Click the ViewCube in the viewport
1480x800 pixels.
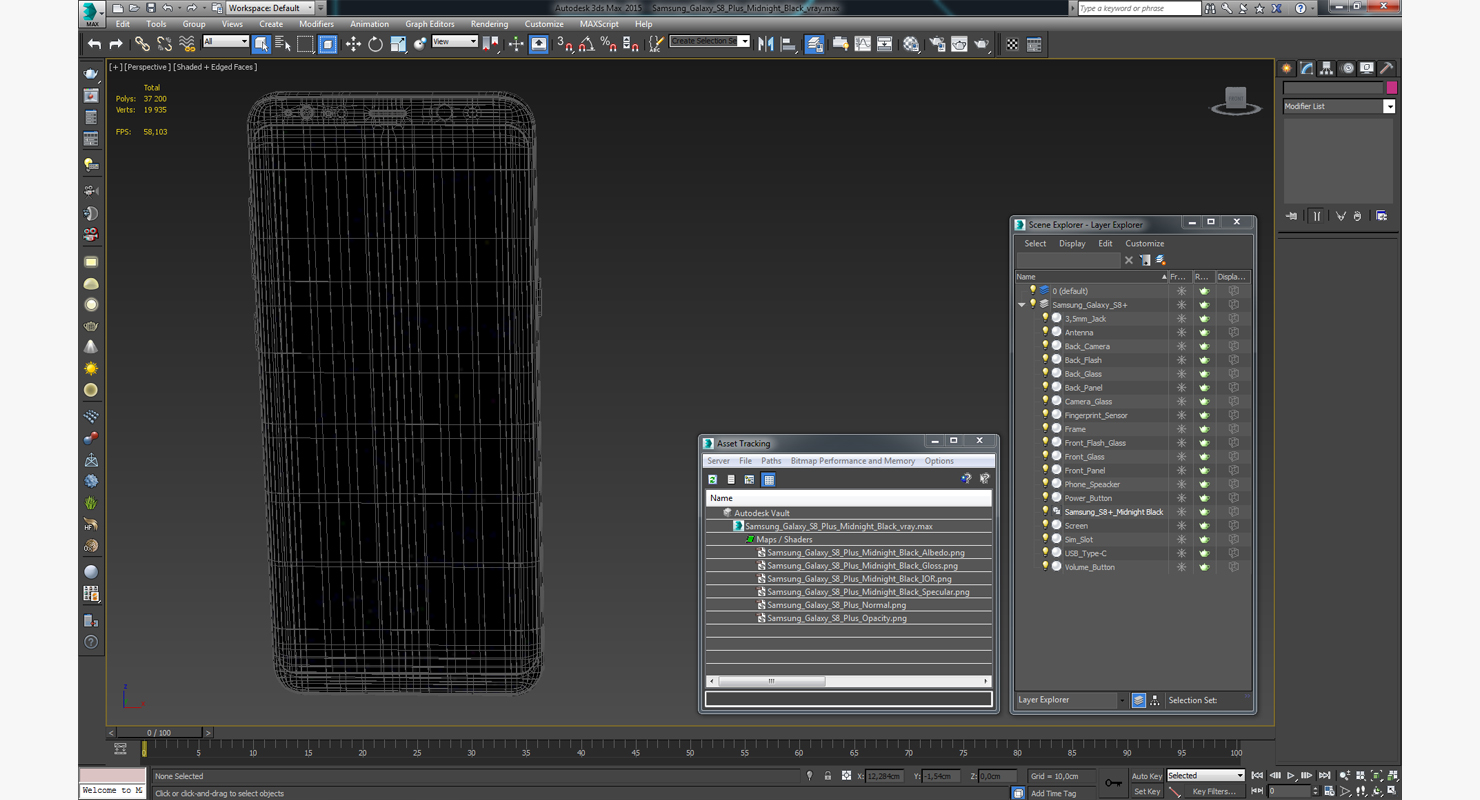[1236, 101]
